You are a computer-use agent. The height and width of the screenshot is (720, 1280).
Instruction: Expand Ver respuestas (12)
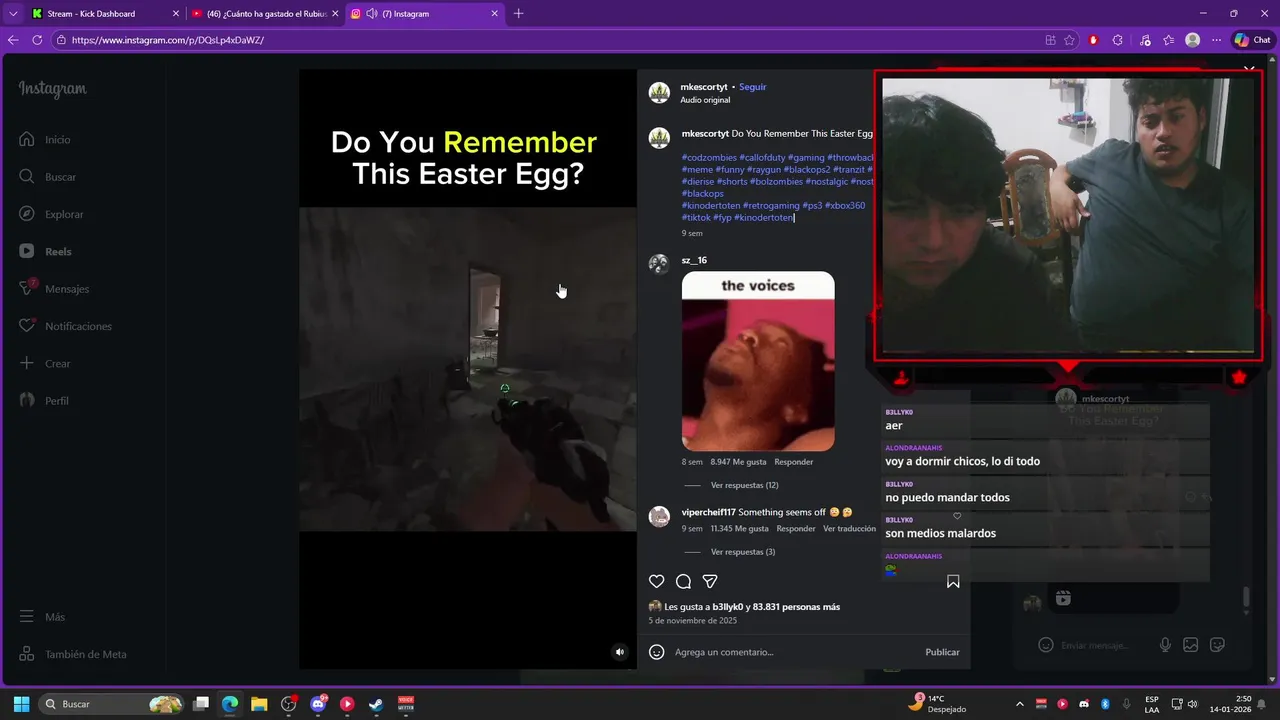click(x=744, y=485)
